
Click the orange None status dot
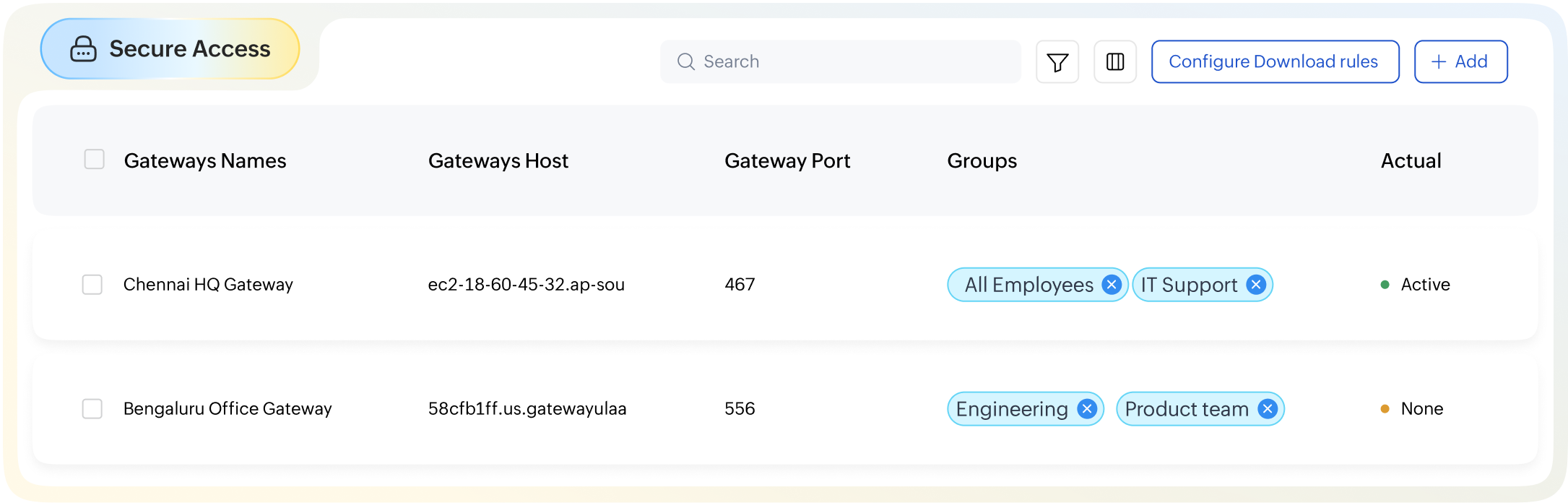click(1385, 409)
